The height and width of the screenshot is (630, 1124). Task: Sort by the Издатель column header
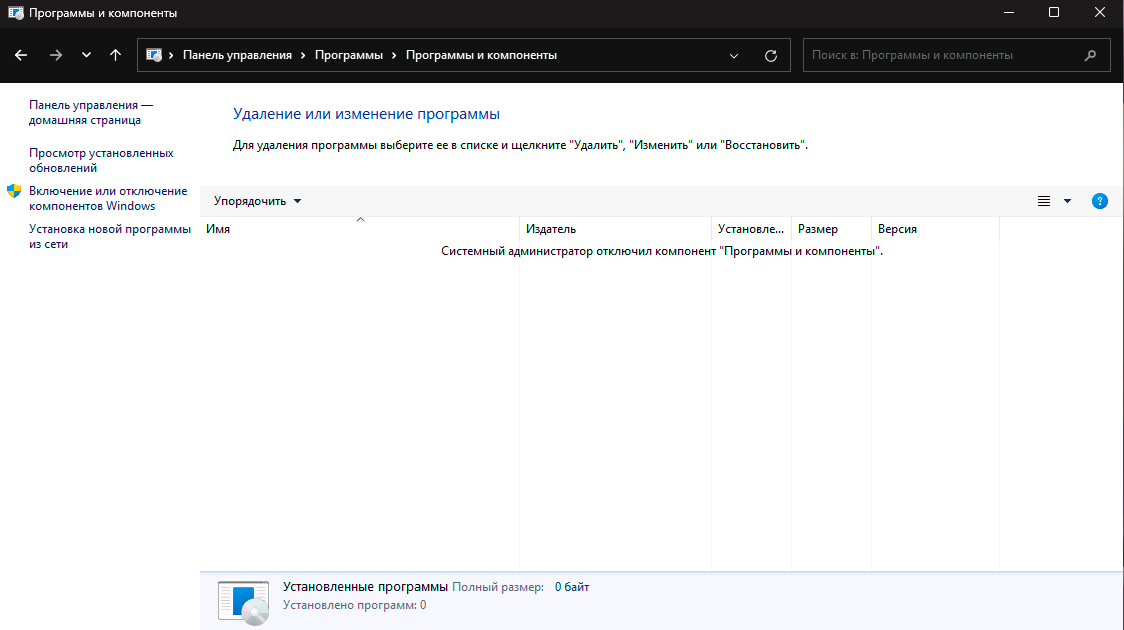[615, 229]
